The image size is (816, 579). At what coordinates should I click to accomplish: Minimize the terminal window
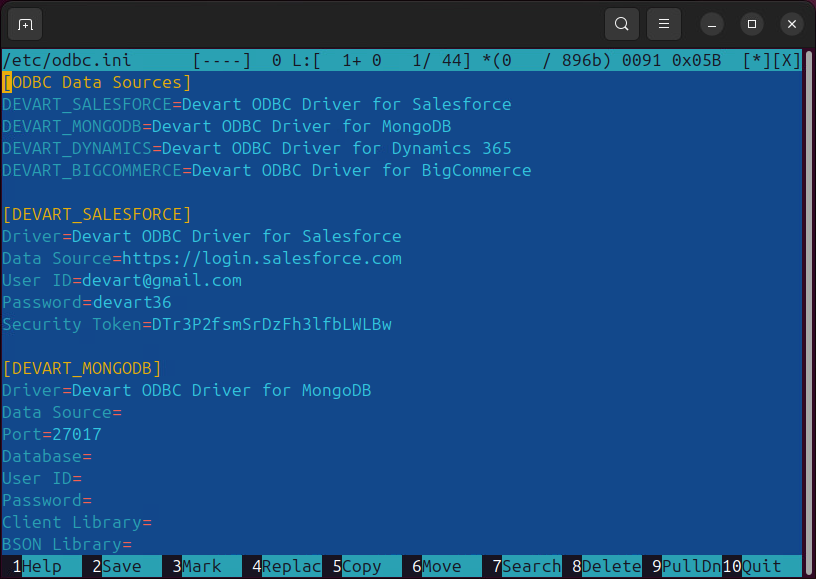(712, 24)
